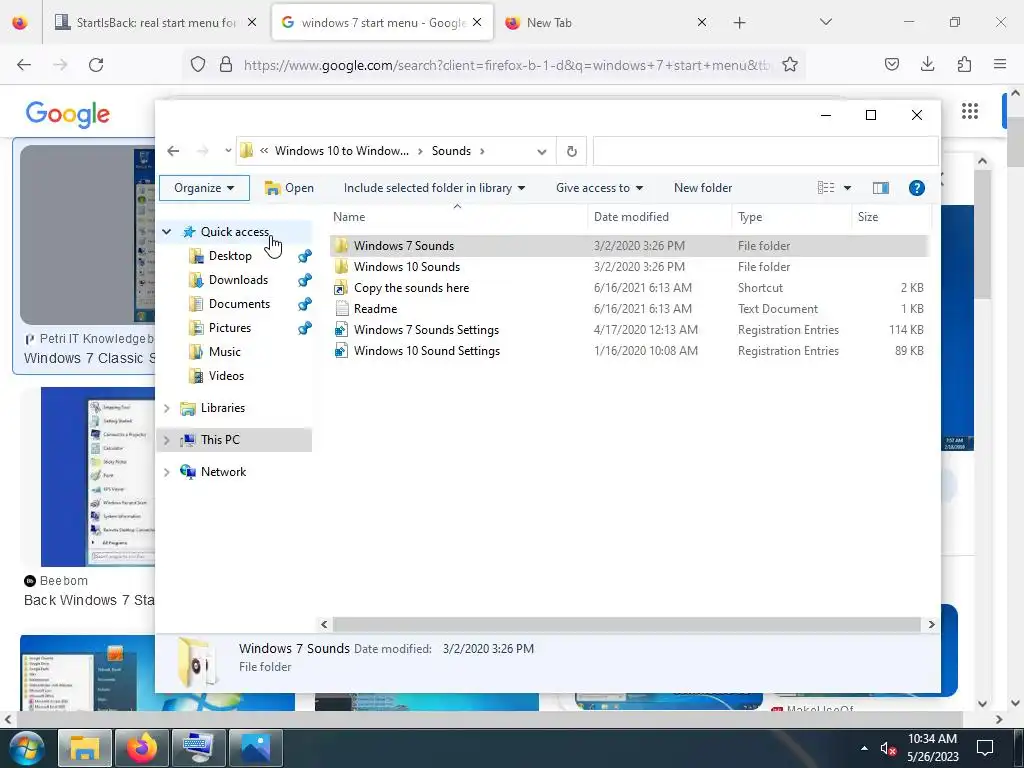Open Firefox downloads panel
The height and width of the screenshot is (768, 1024).
(x=927, y=64)
